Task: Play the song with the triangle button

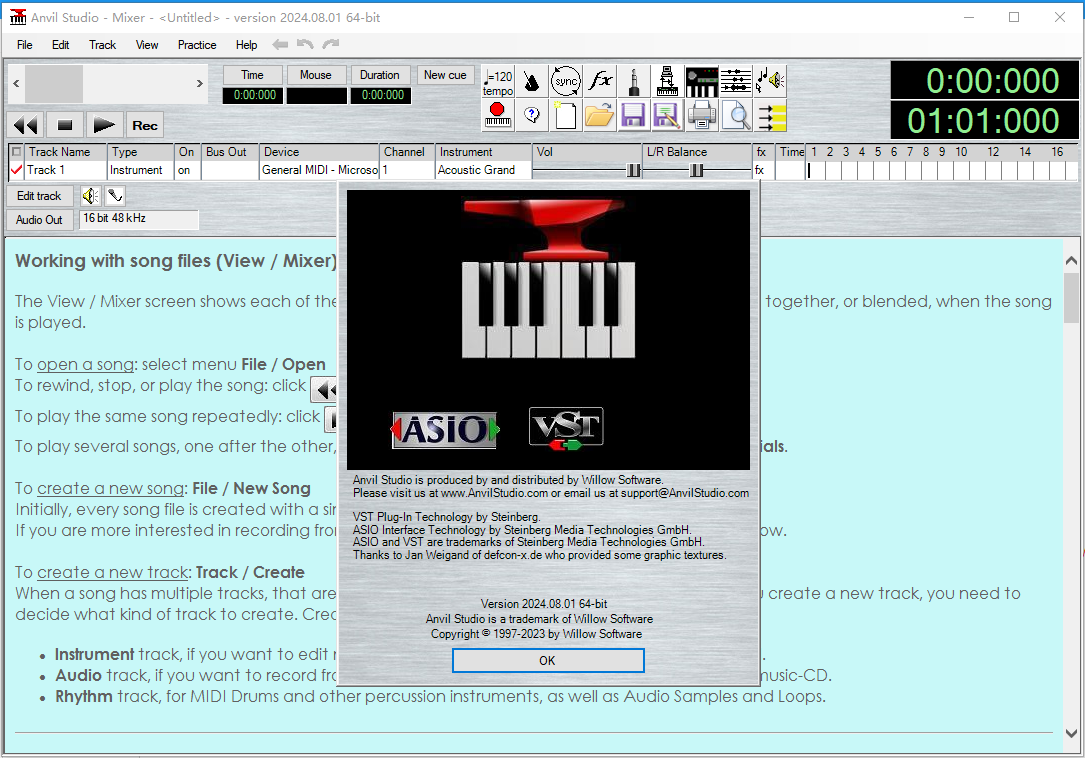Action: pos(104,125)
